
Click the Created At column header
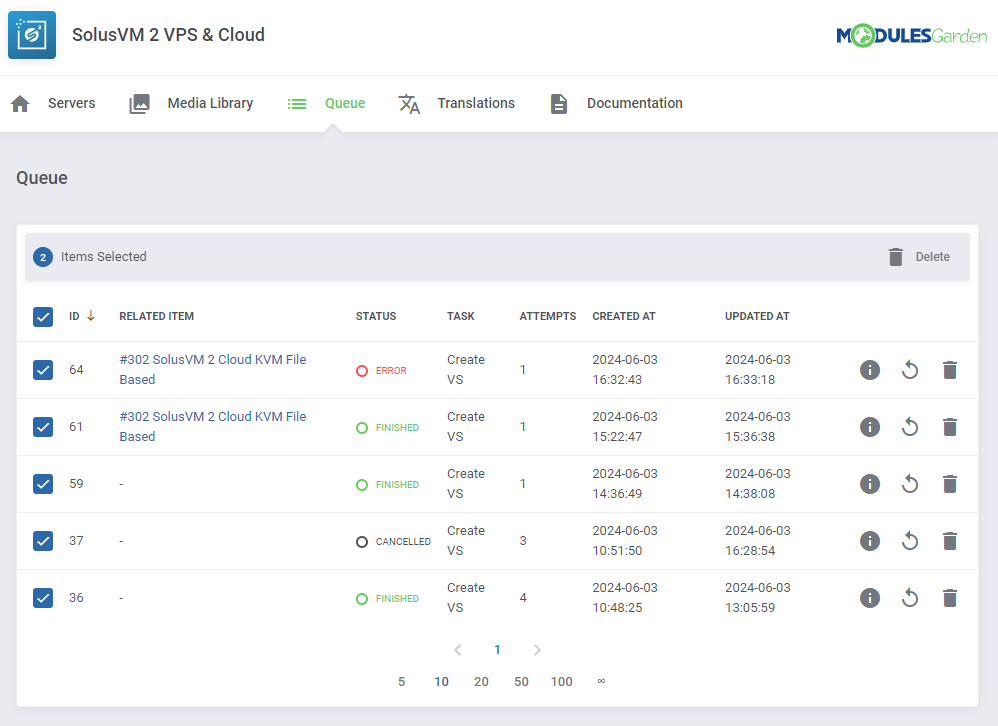624,316
